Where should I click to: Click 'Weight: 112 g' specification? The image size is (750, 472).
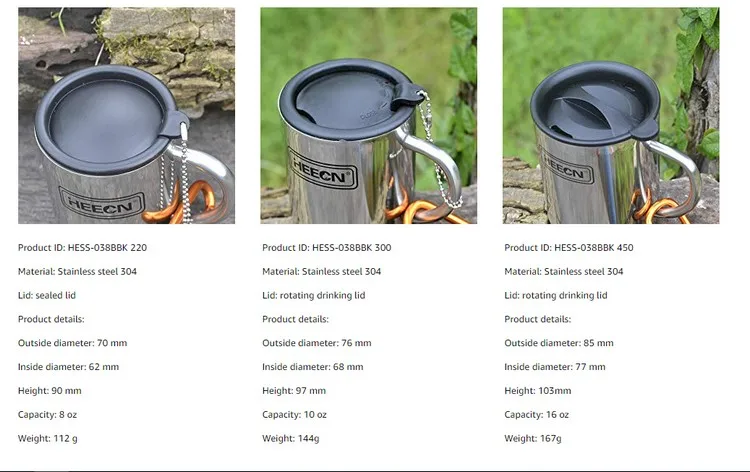click(x=48, y=439)
